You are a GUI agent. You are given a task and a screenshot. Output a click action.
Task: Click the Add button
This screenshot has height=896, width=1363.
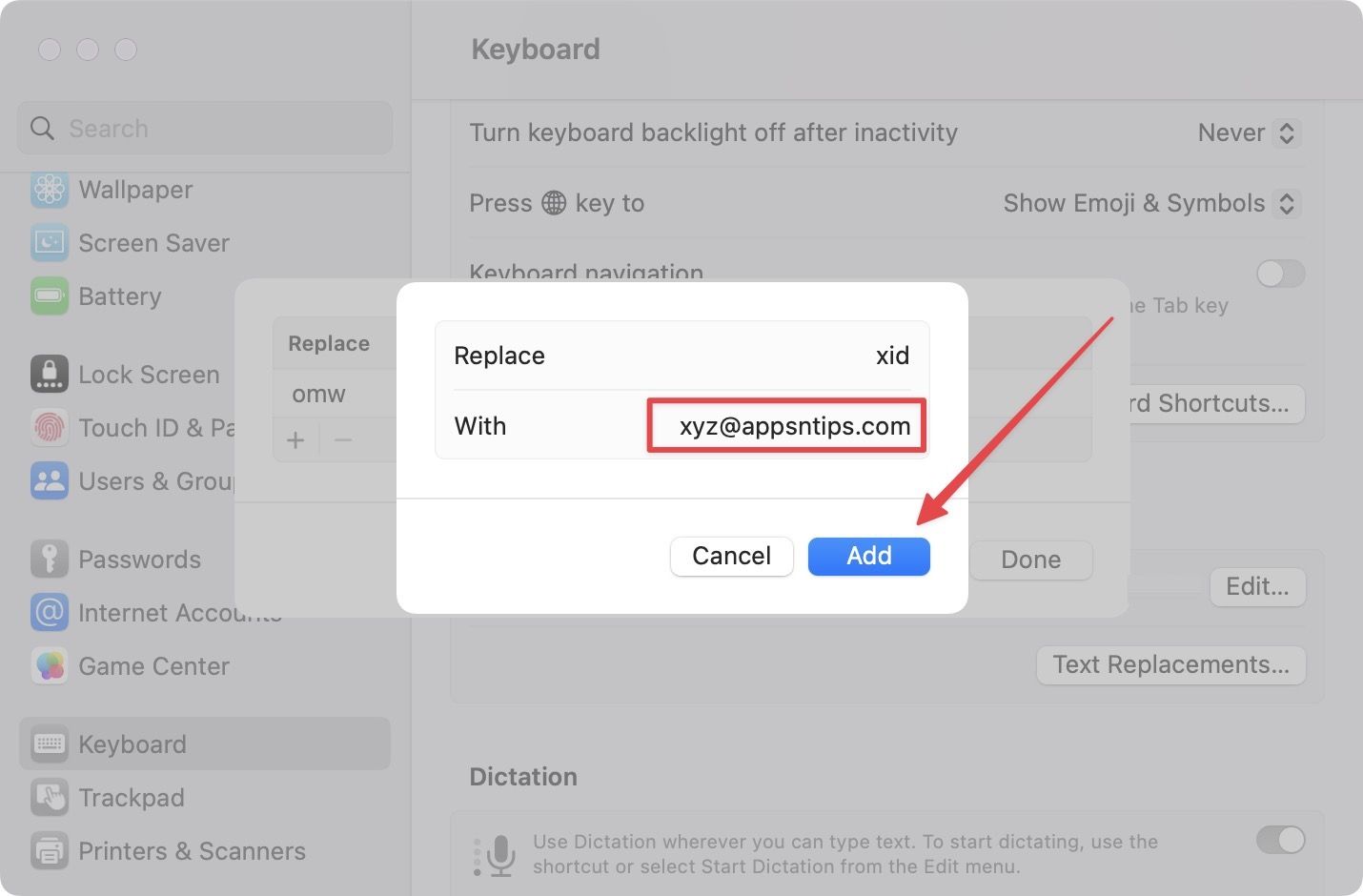[x=868, y=556]
